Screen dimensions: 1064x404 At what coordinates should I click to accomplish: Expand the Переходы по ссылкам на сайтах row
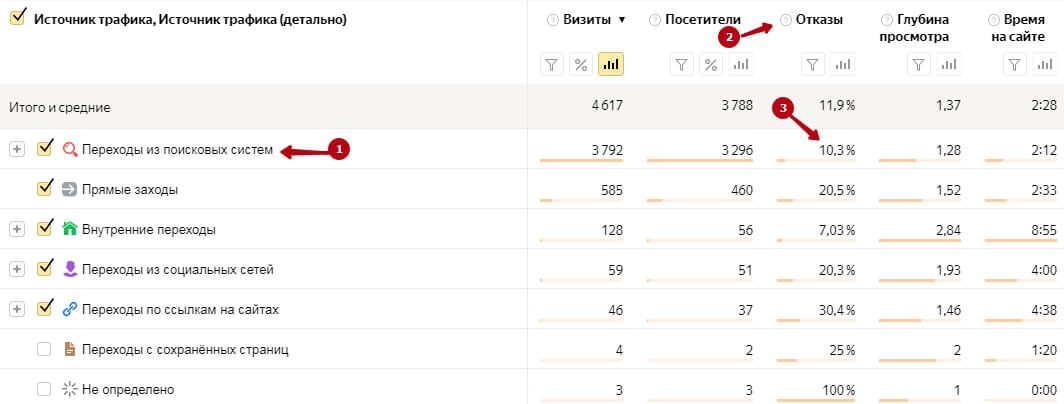click(x=17, y=309)
